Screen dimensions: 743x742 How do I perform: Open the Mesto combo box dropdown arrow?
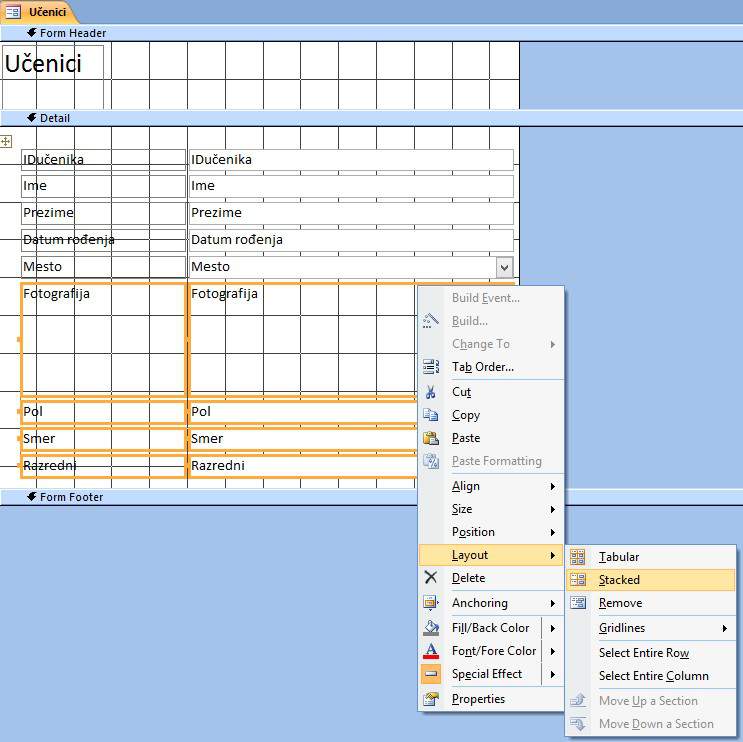point(505,267)
